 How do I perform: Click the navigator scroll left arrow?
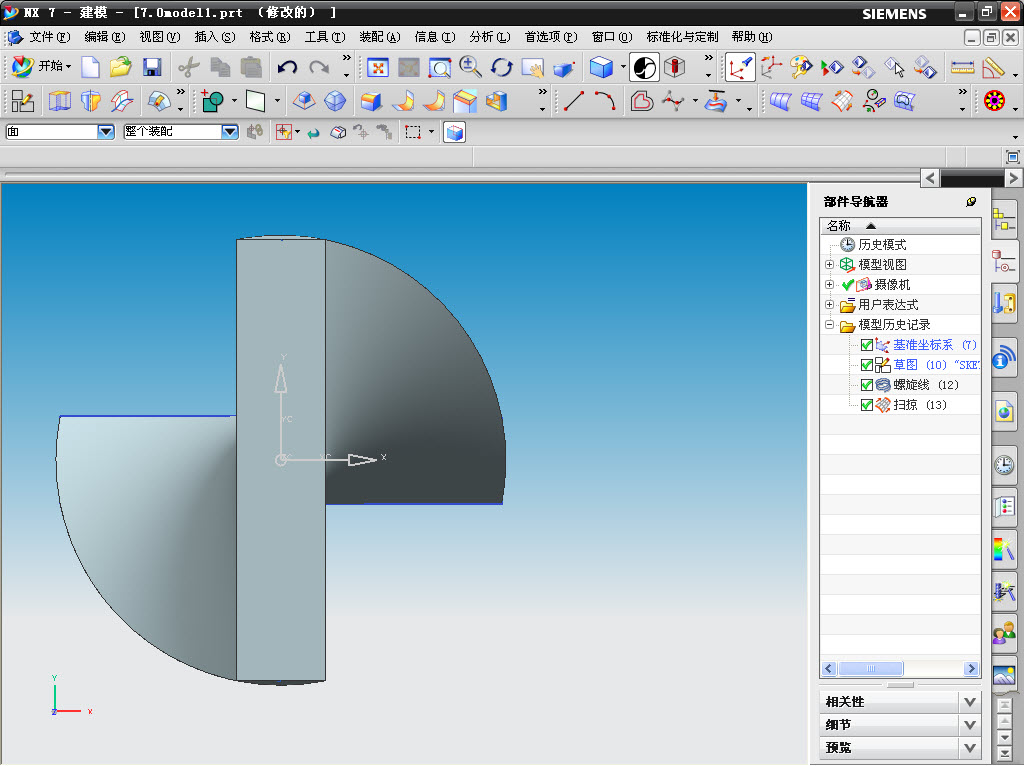(829, 669)
